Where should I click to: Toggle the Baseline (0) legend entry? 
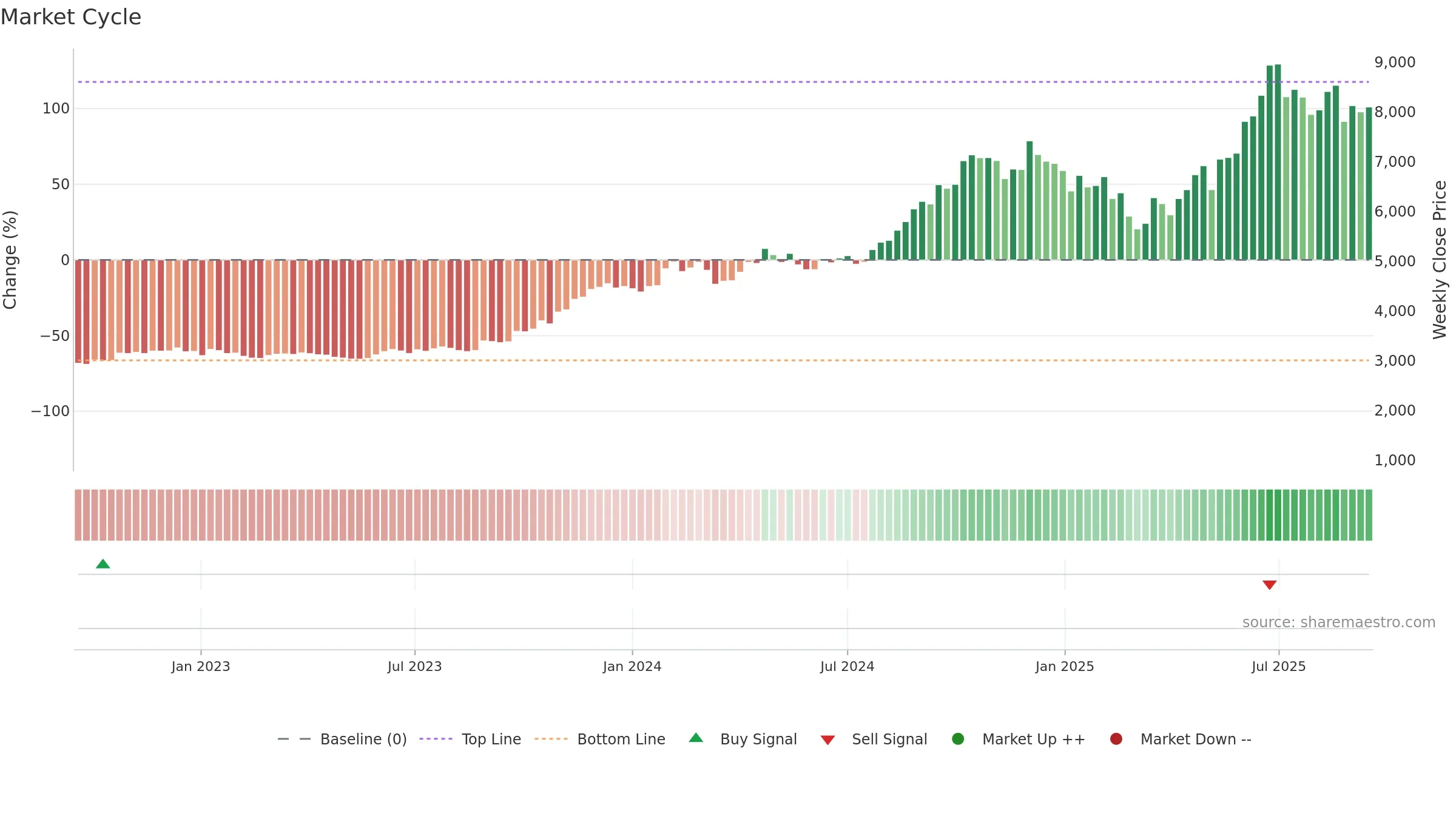tap(342, 739)
